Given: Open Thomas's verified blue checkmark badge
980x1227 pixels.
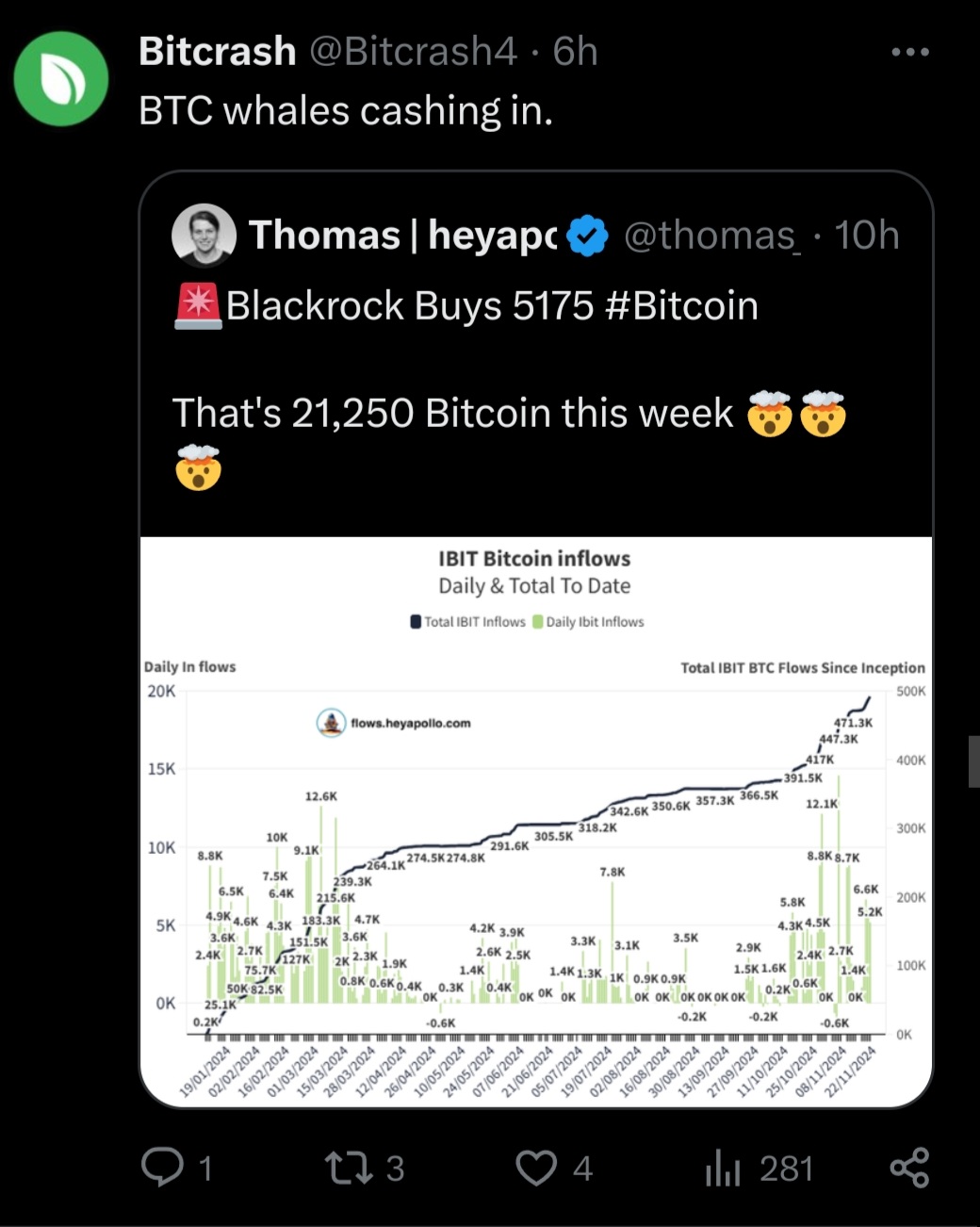Looking at the screenshot, I should (588, 236).
